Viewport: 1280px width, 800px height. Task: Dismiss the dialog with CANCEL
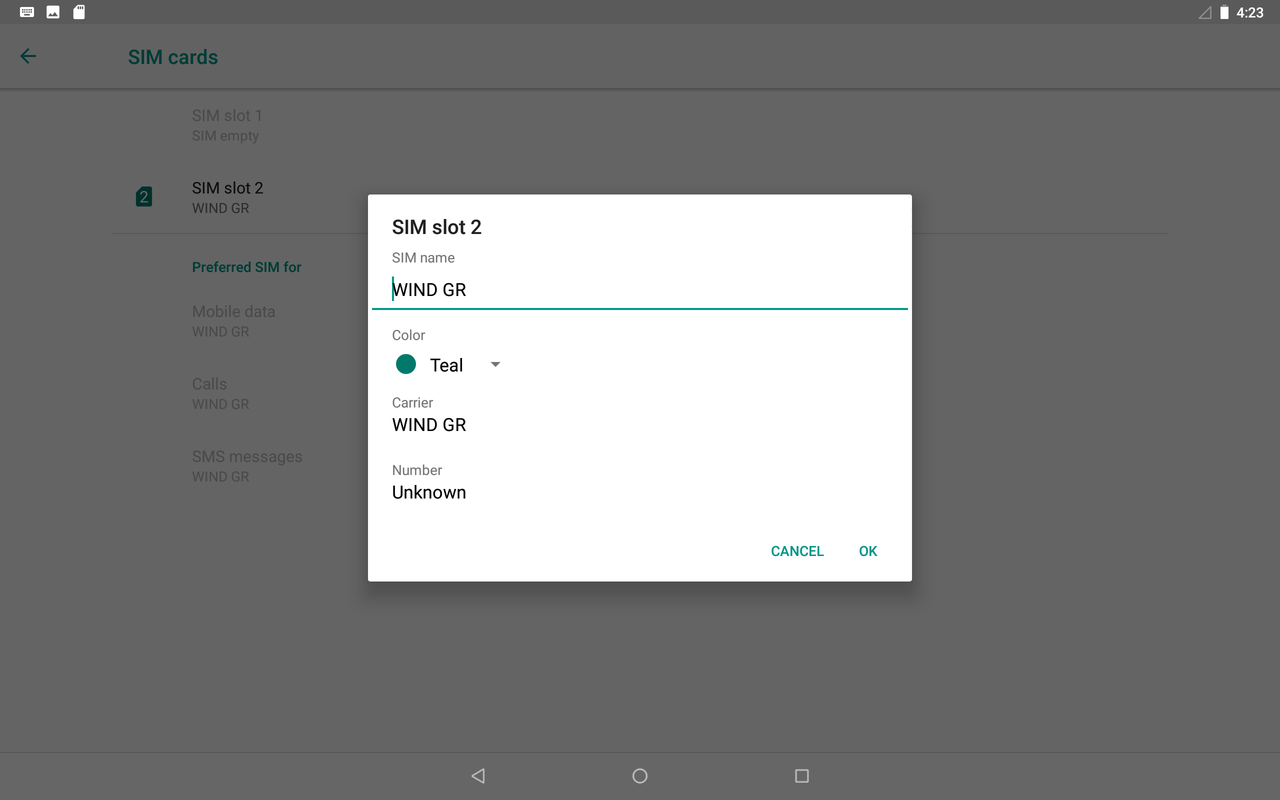(x=796, y=551)
